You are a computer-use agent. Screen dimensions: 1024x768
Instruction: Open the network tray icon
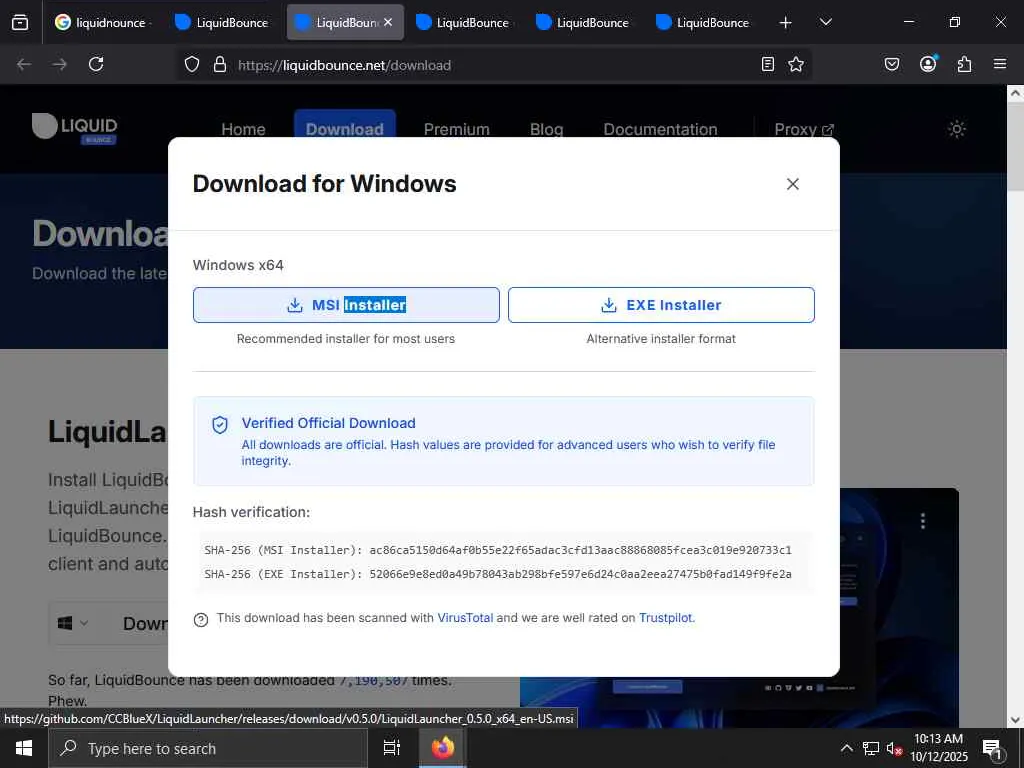(x=871, y=748)
